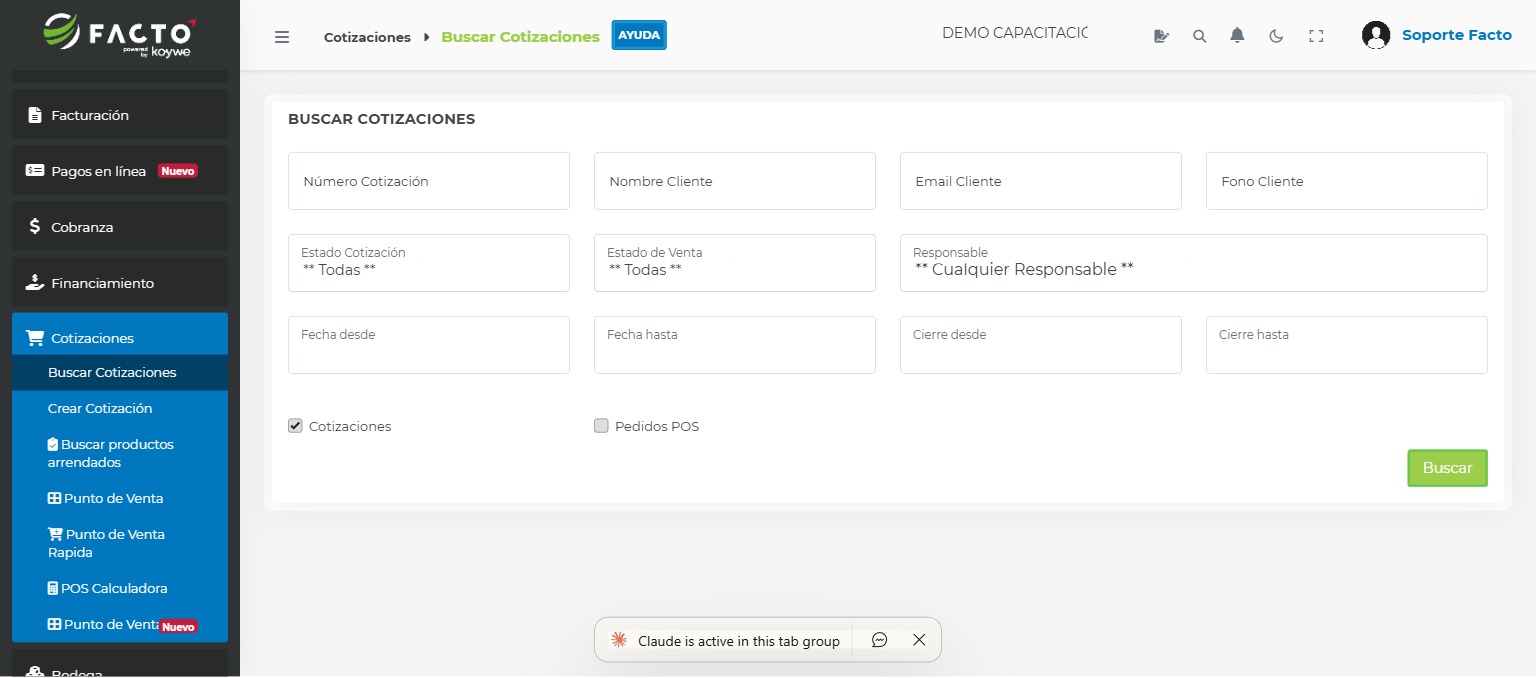Open notifications via the bell icon
1536x678 pixels.
[1237, 35]
